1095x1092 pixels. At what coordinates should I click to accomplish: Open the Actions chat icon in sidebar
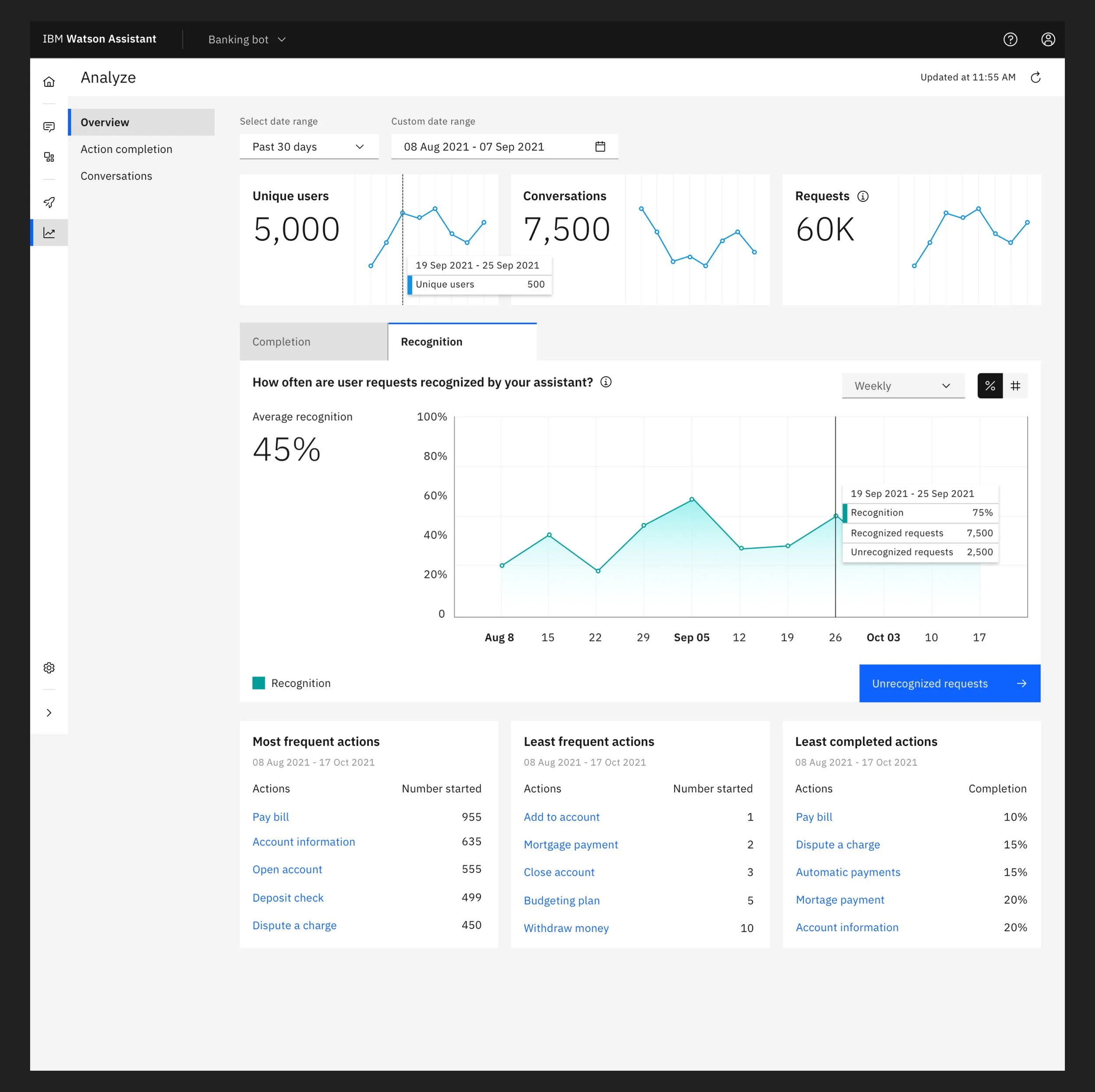[x=49, y=127]
